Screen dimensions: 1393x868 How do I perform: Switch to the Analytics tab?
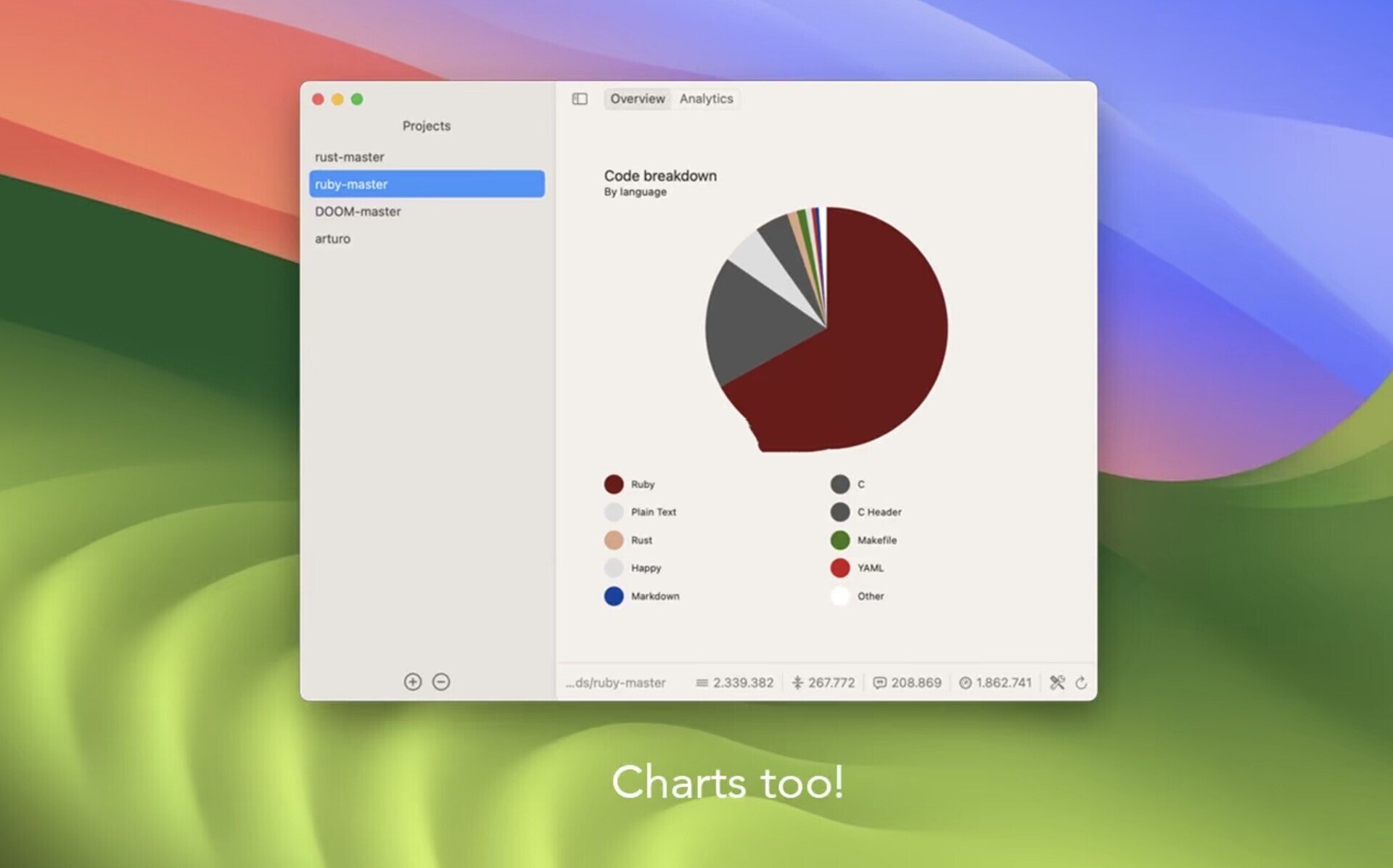tap(706, 99)
